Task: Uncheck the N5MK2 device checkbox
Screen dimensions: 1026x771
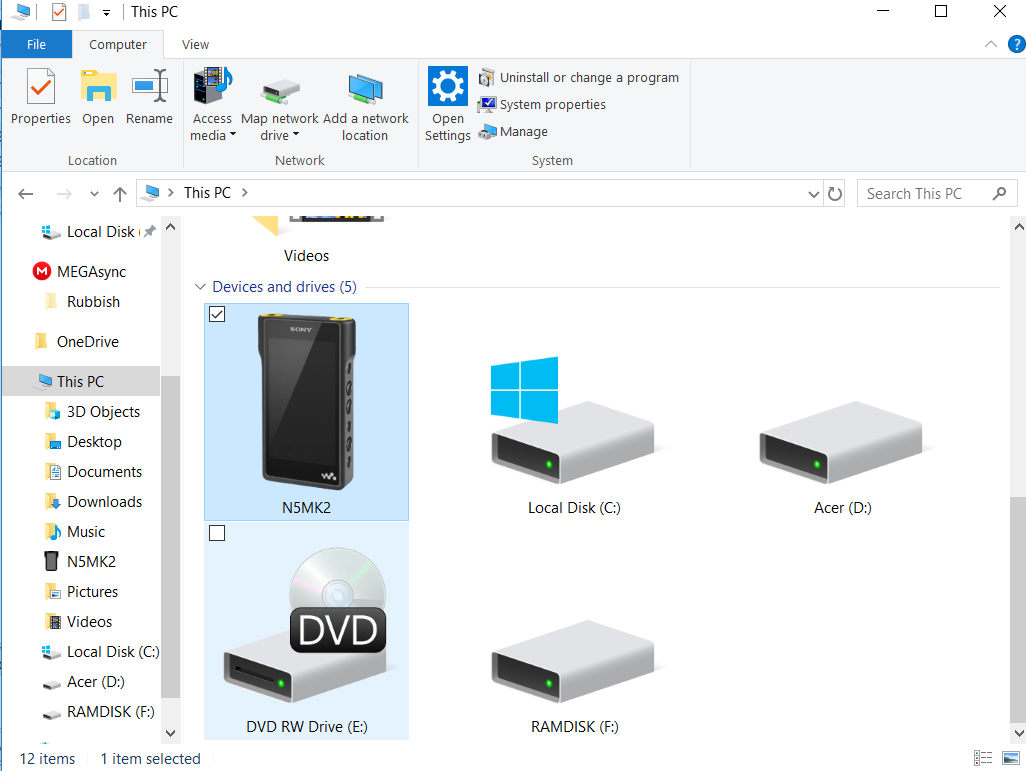Action: tap(217, 314)
